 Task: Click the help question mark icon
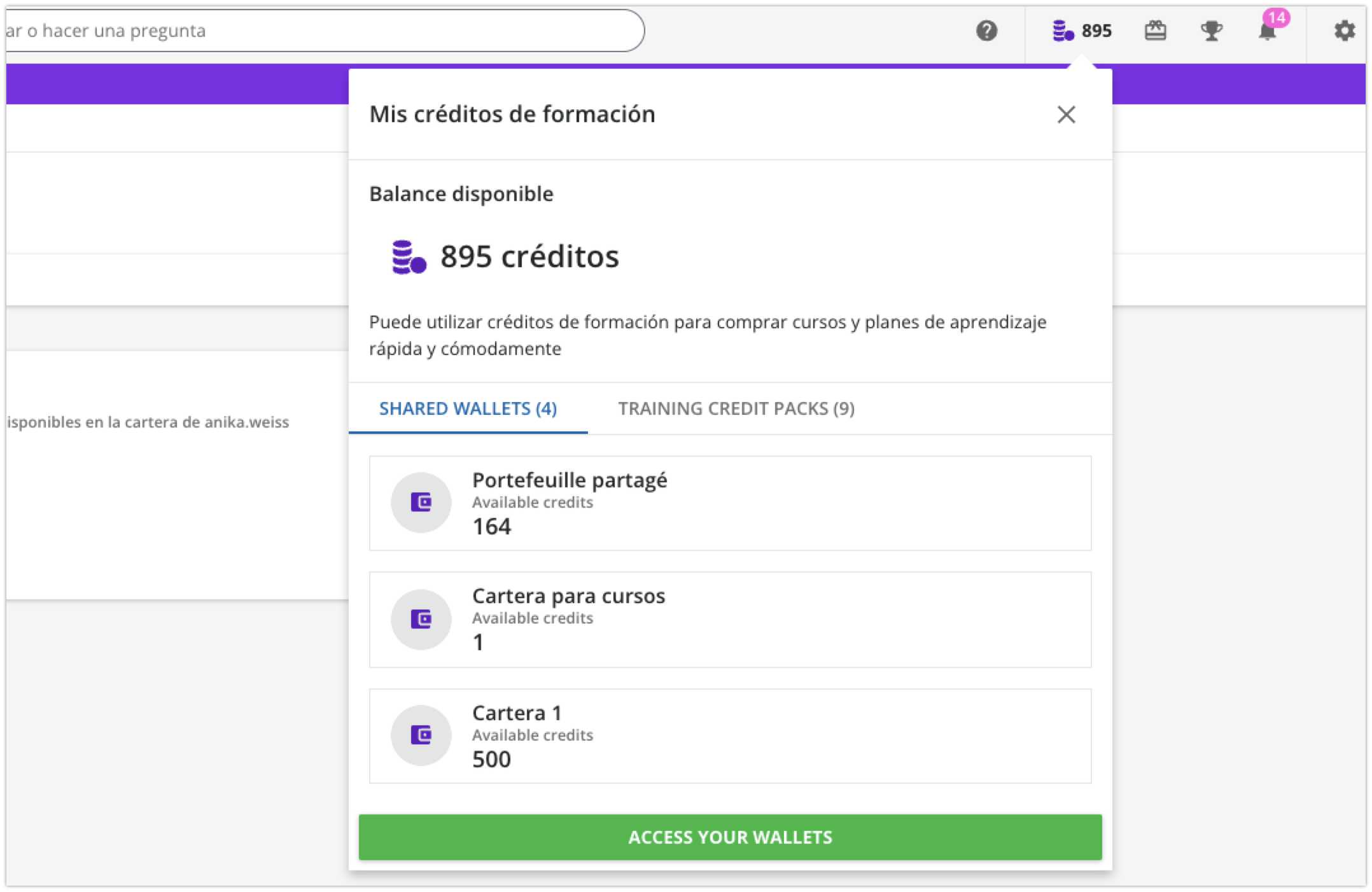coord(986,31)
